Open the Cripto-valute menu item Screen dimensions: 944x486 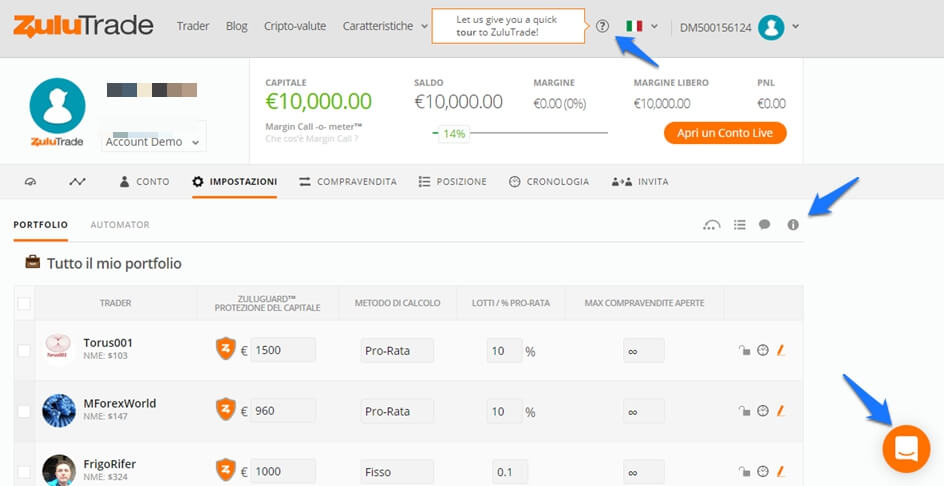[x=295, y=26]
